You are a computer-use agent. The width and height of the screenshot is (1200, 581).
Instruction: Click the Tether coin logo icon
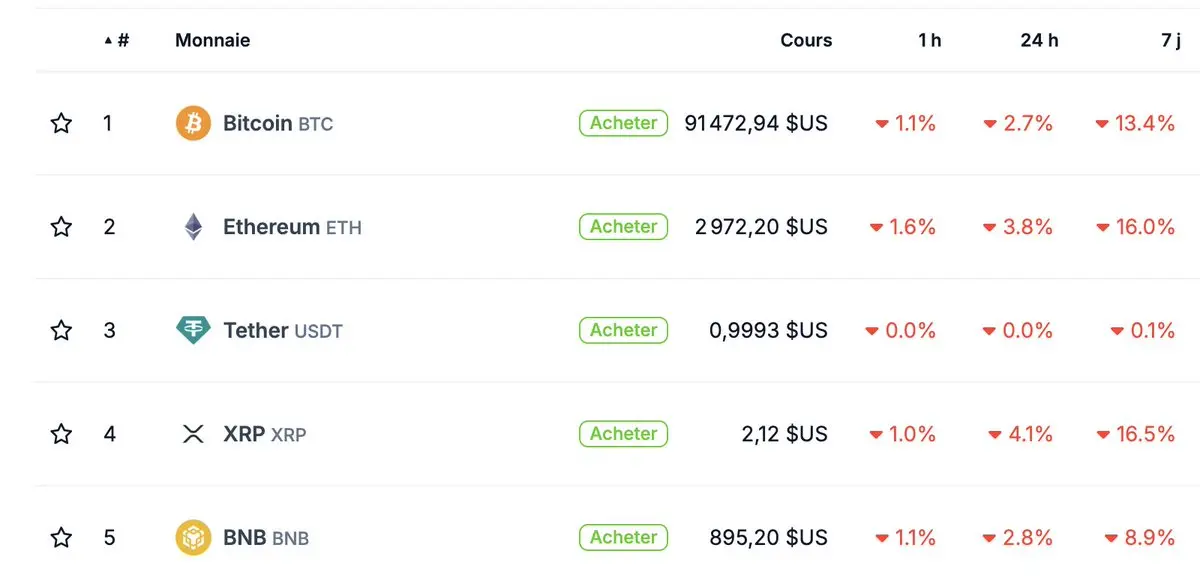pyautogui.click(x=193, y=331)
